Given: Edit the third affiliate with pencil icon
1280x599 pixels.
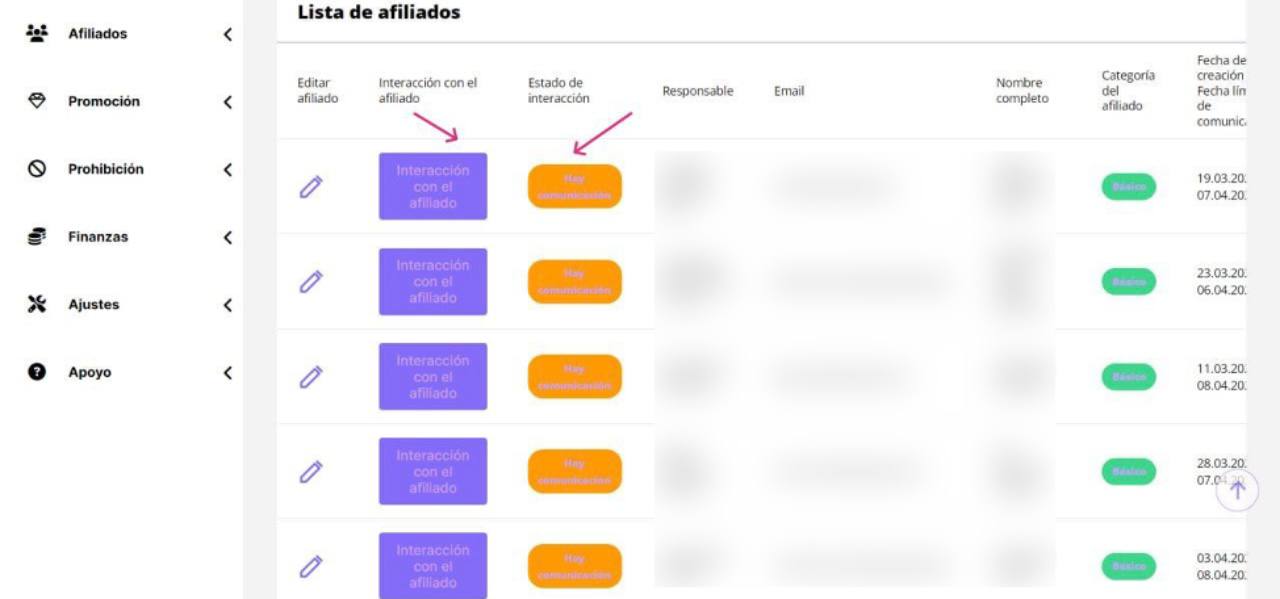Looking at the screenshot, I should pos(311,376).
